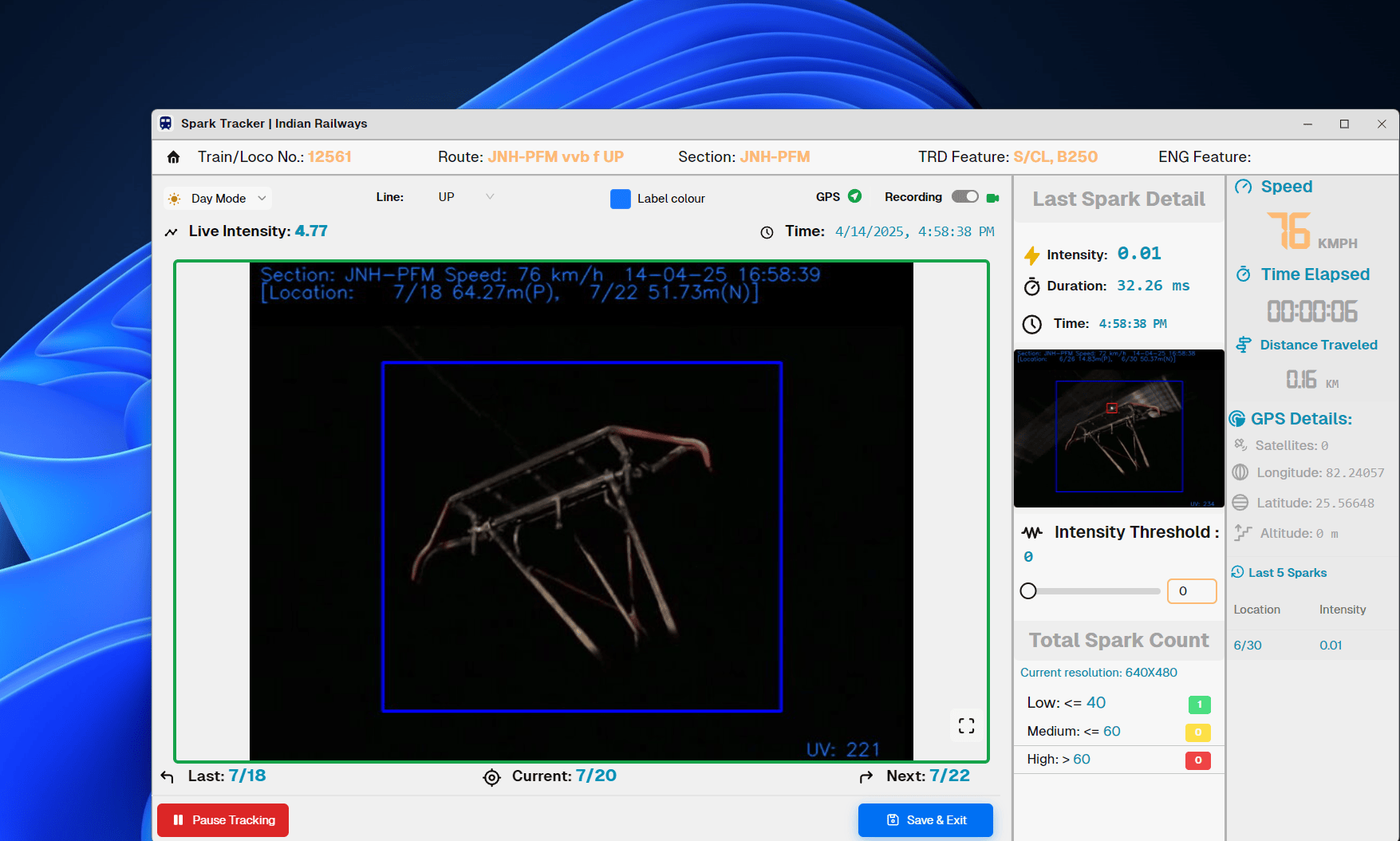The image size is (1400, 841).
Task: Expand the Line UP dropdown
Action: pos(466,197)
